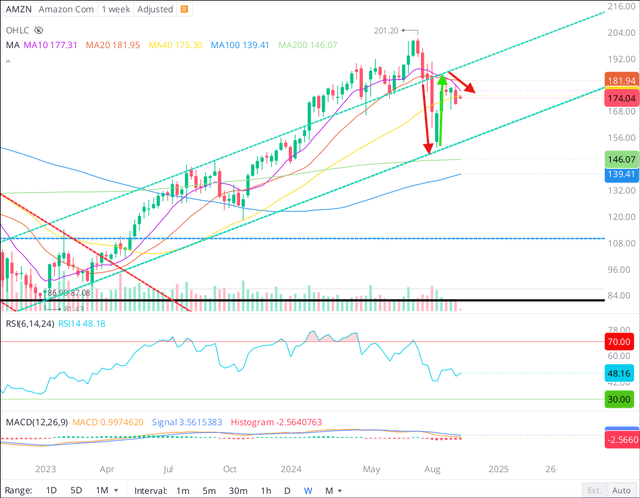The height and width of the screenshot is (498, 640).
Task: Click the MACD 0.9974620 value
Action: coord(108,422)
